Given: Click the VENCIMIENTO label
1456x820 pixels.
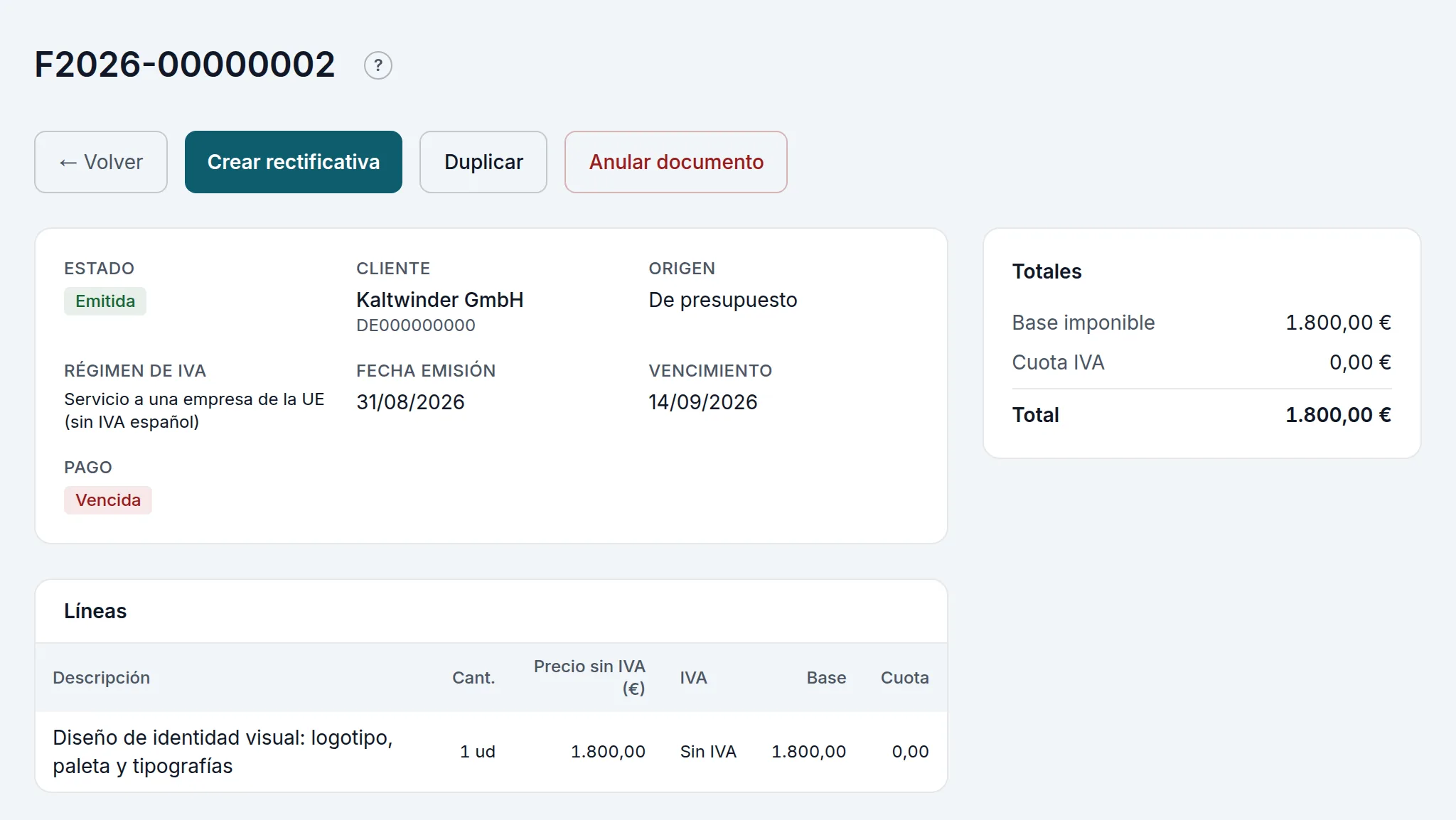Looking at the screenshot, I should click(x=710, y=371).
